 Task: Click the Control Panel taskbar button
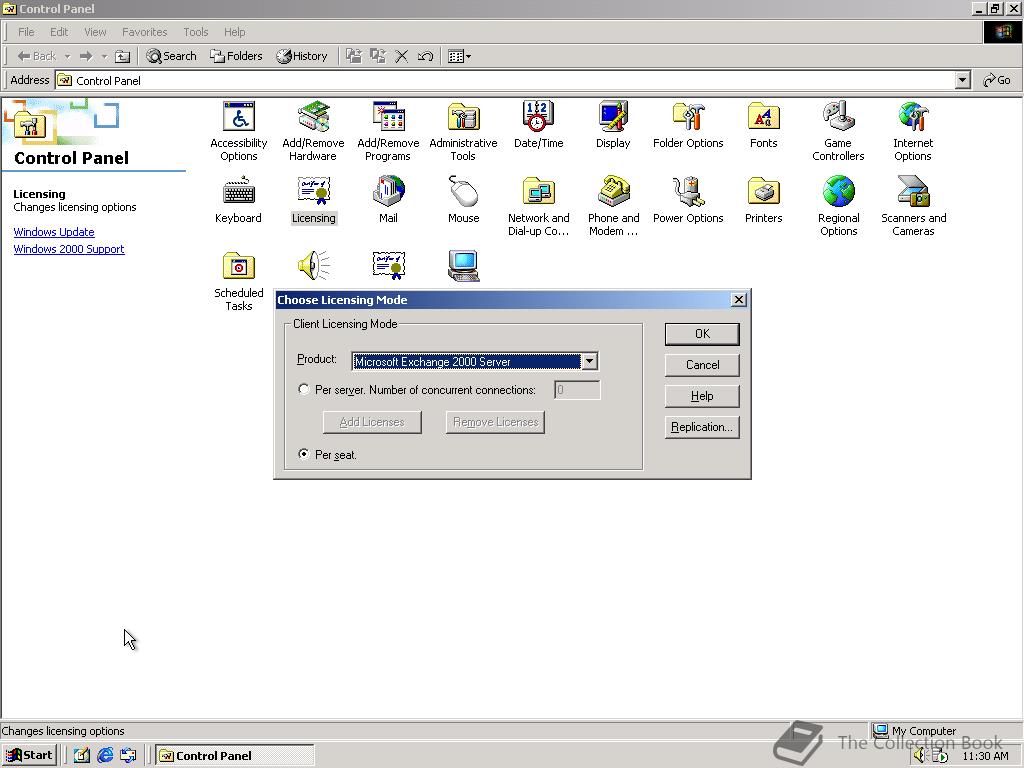click(234, 756)
